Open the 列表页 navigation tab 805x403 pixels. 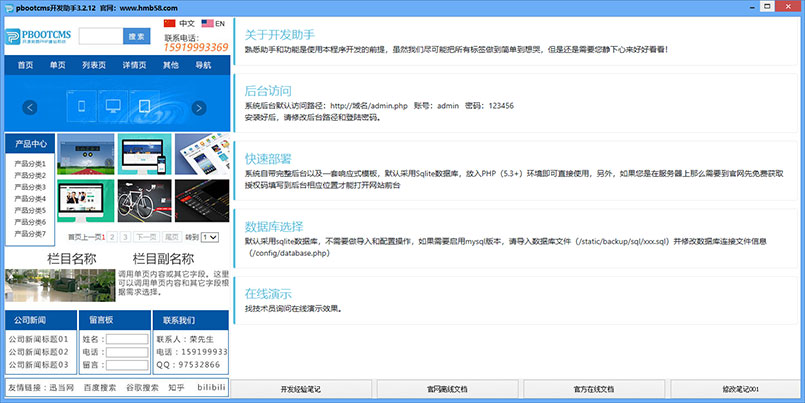[94, 66]
